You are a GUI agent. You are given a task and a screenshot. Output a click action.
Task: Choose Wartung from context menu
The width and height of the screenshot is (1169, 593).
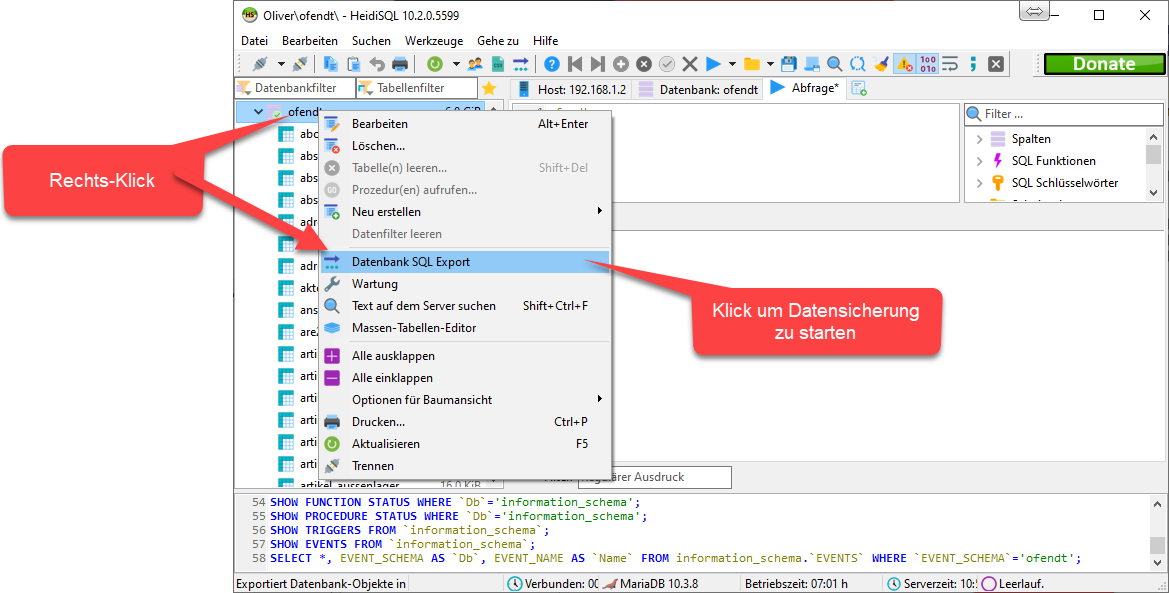(x=465, y=284)
